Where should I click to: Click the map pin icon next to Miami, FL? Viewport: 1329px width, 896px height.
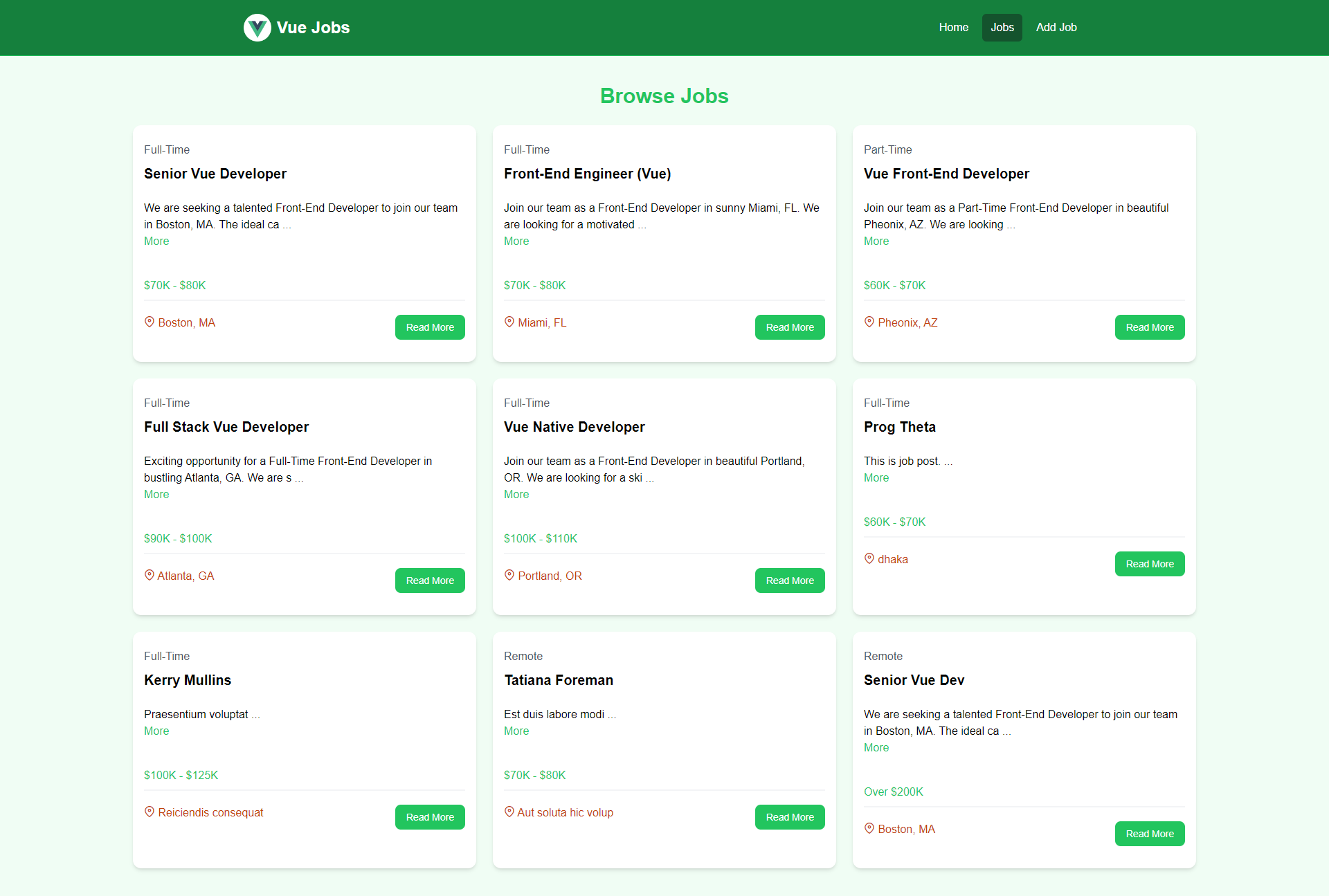click(509, 322)
